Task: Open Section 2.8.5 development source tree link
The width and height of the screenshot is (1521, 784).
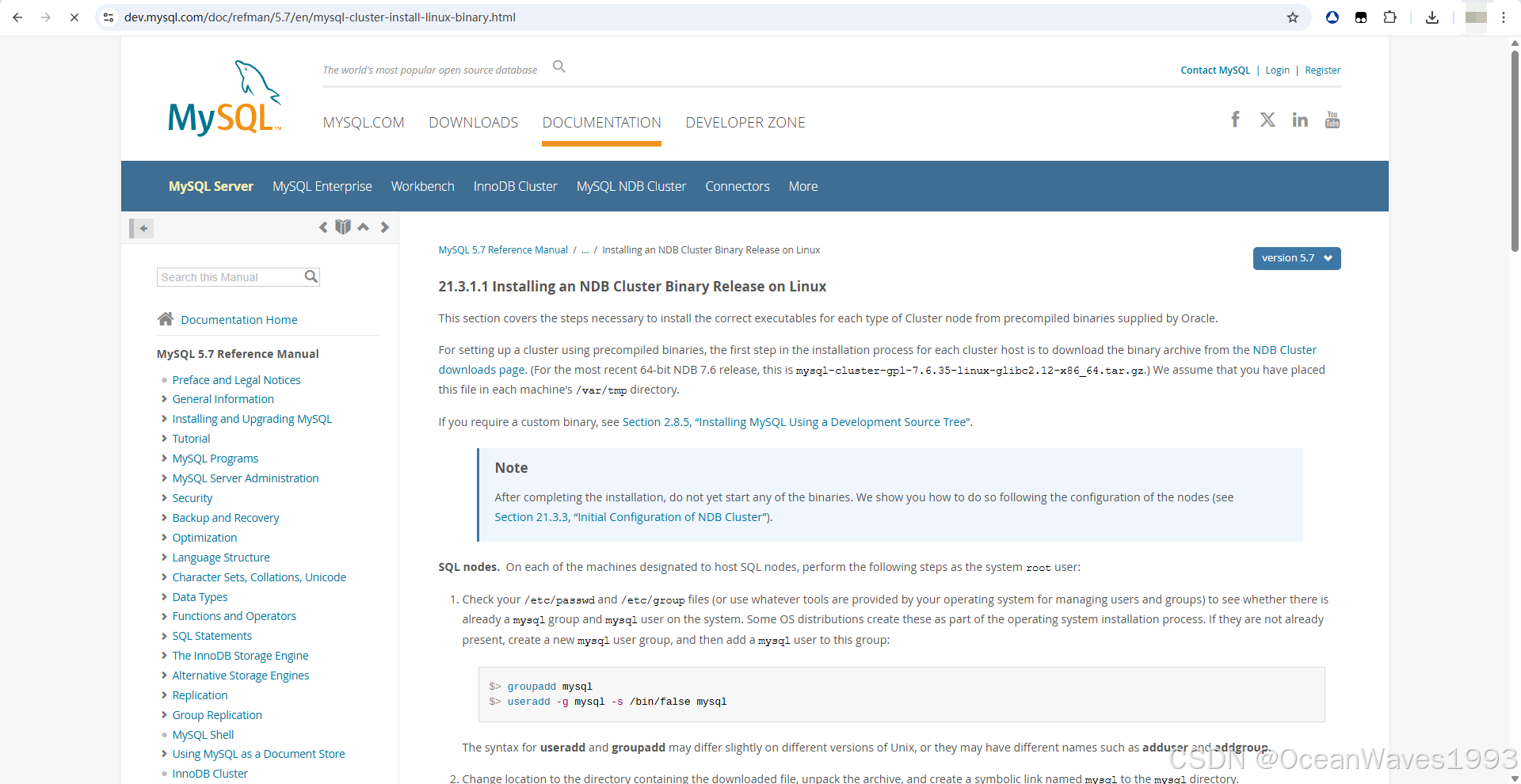Action: click(796, 422)
